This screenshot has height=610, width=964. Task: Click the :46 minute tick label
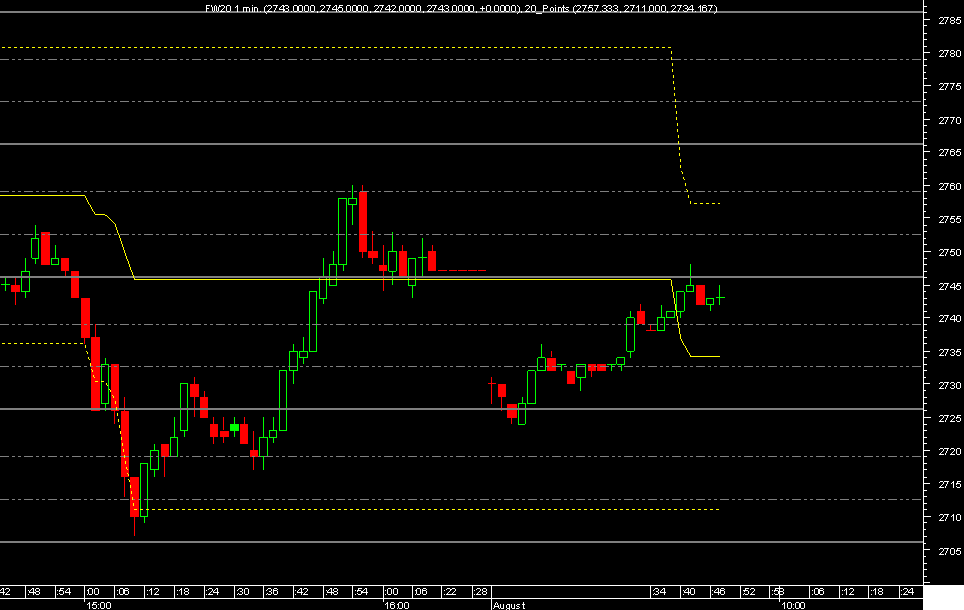click(x=718, y=592)
